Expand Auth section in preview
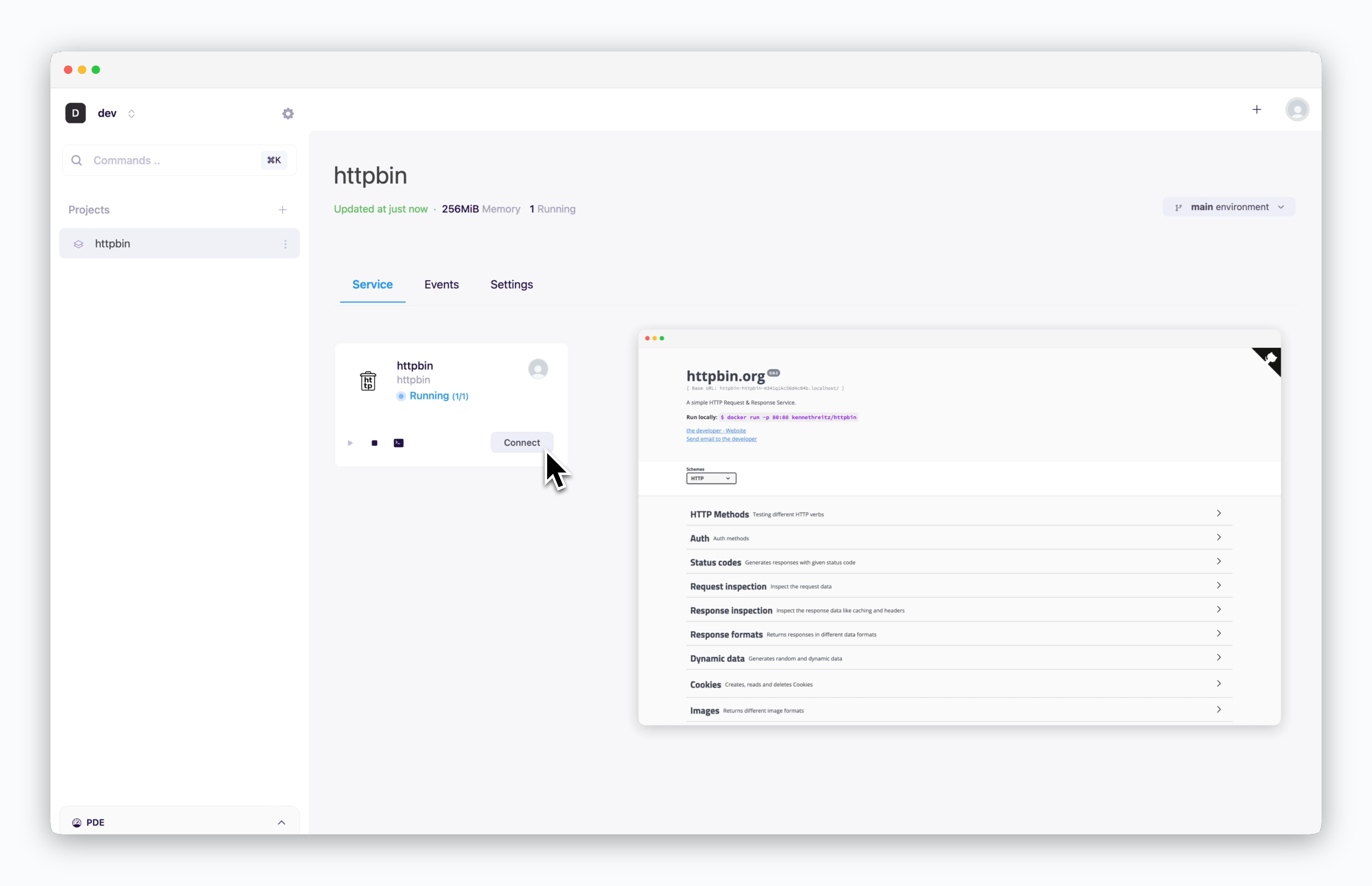The width and height of the screenshot is (1372, 886). coord(959,538)
